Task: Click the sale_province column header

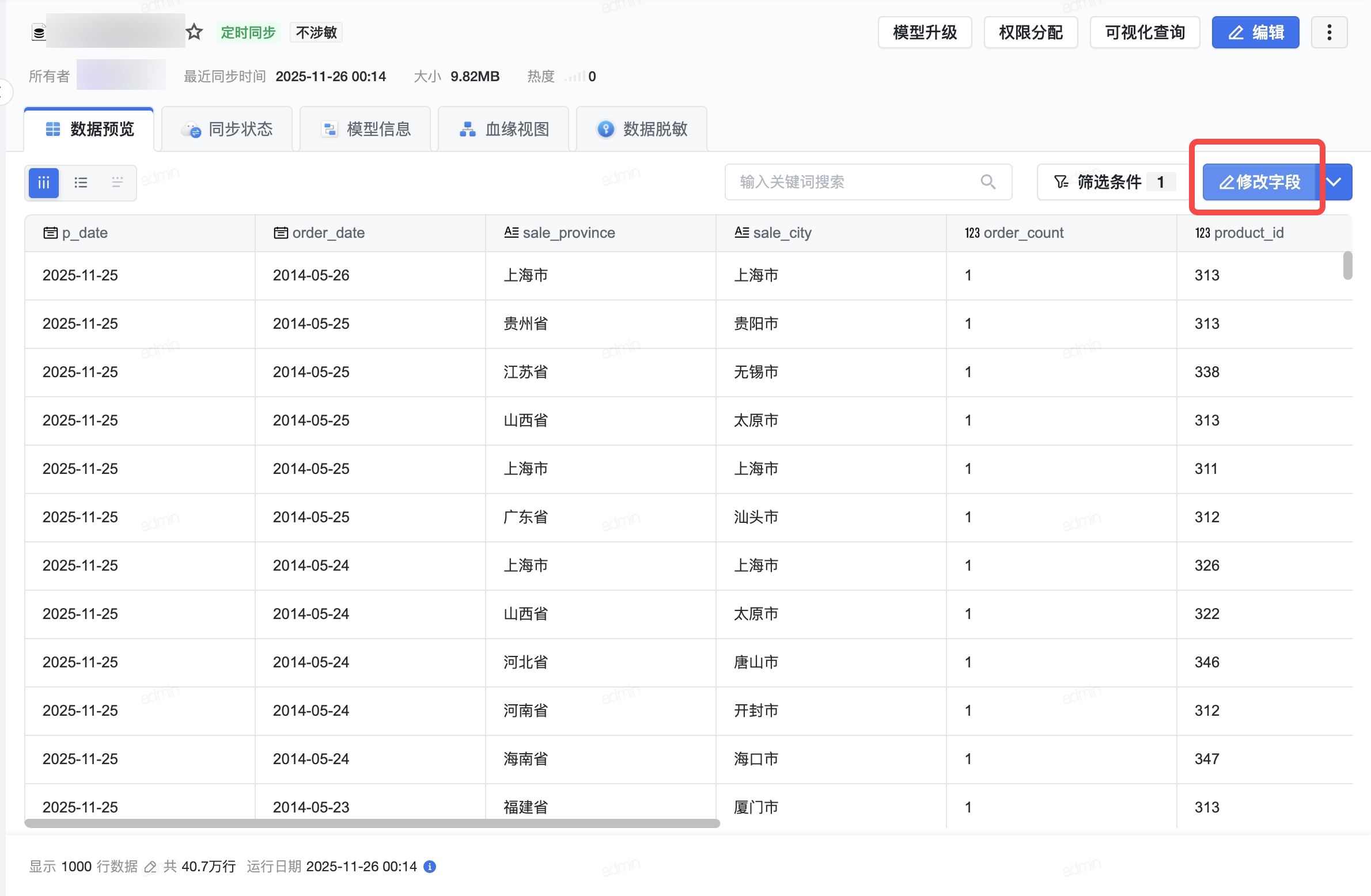Action: tap(568, 233)
